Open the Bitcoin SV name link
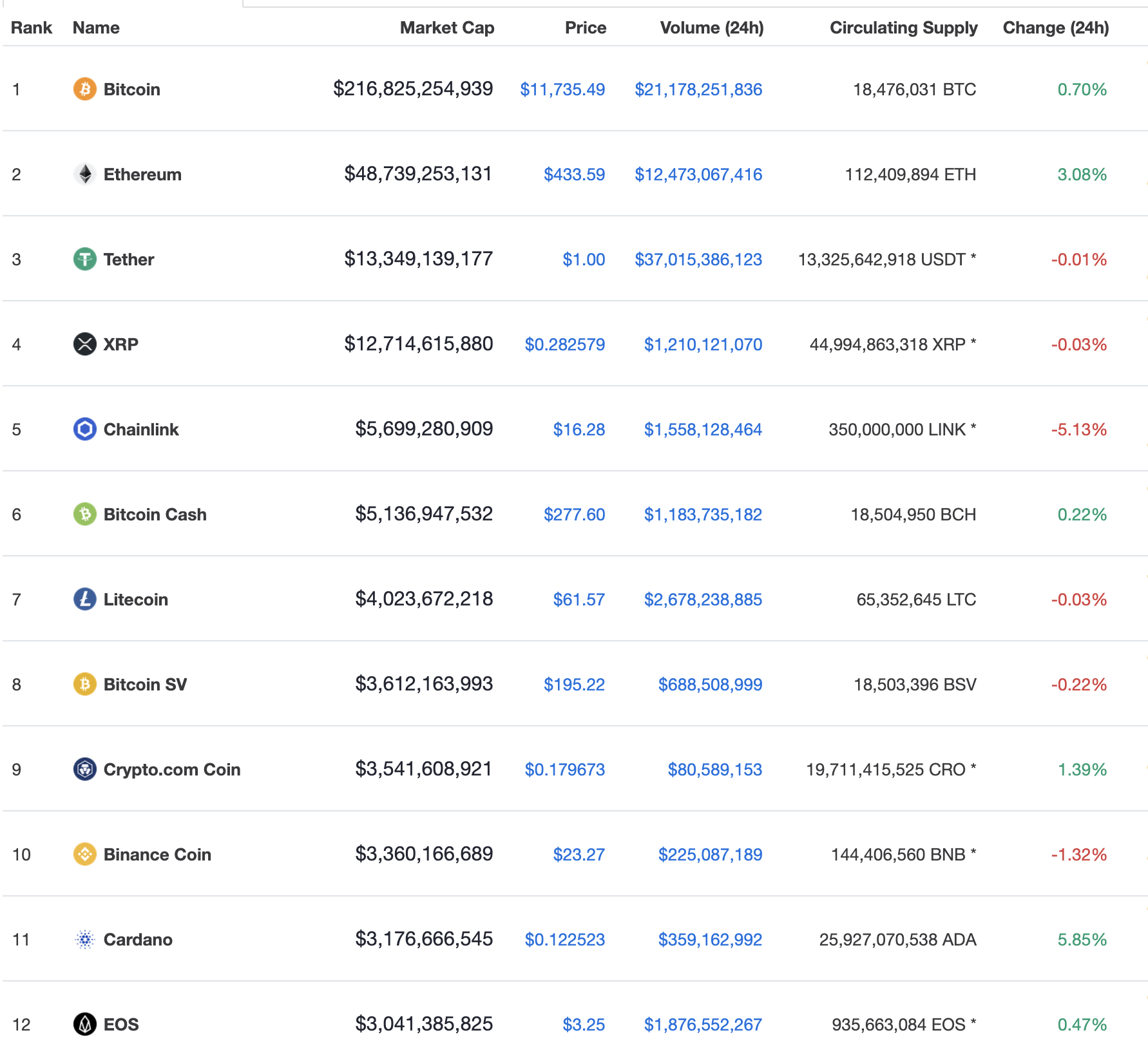Viewport: 1148px width, 1055px height. click(x=146, y=684)
